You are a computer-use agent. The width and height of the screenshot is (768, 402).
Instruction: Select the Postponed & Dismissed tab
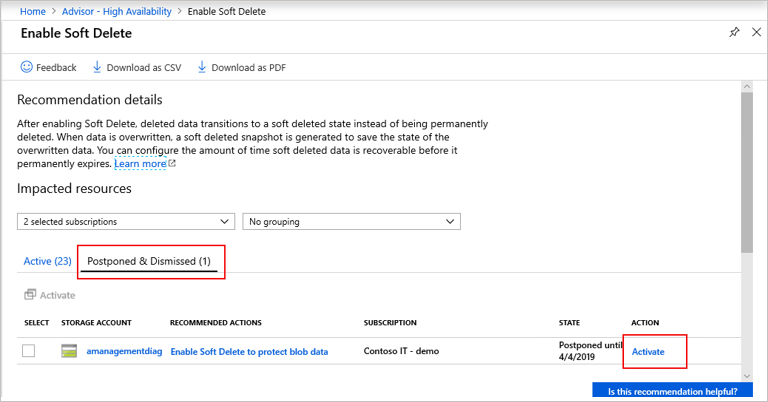click(150, 261)
